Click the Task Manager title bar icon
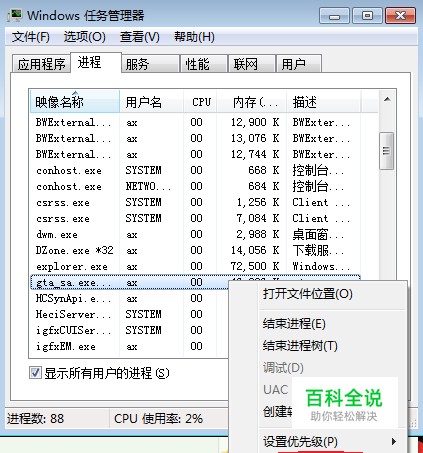 [x=15, y=15]
